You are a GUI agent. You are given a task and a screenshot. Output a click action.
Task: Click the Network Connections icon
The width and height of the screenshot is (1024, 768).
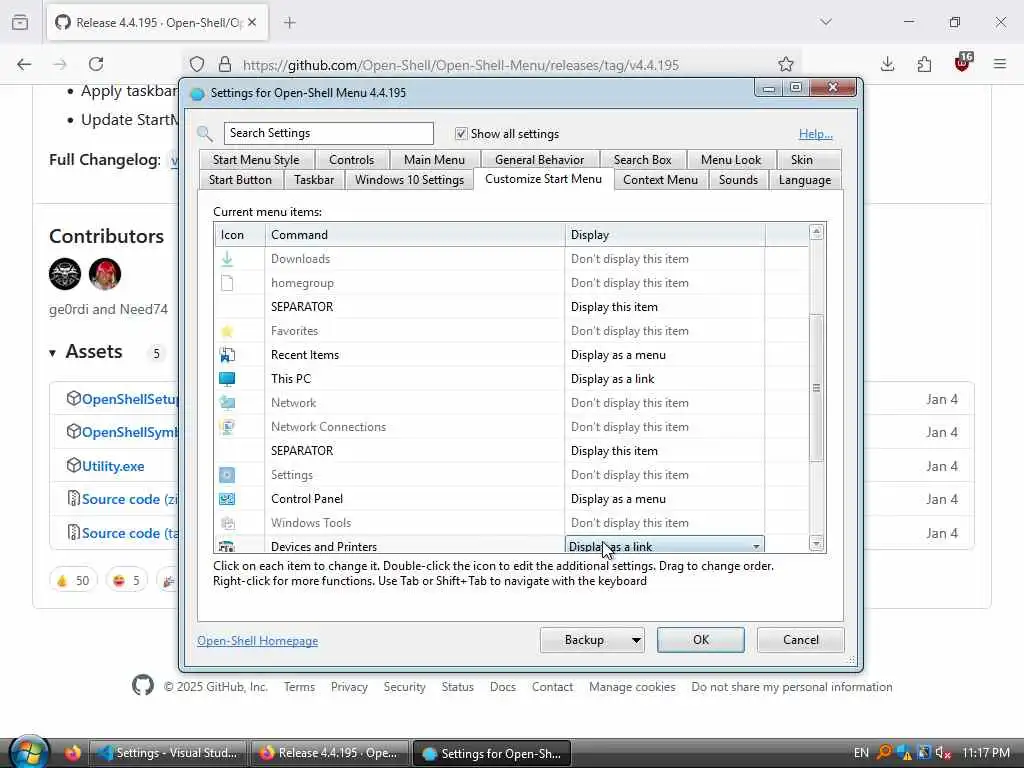click(x=227, y=427)
